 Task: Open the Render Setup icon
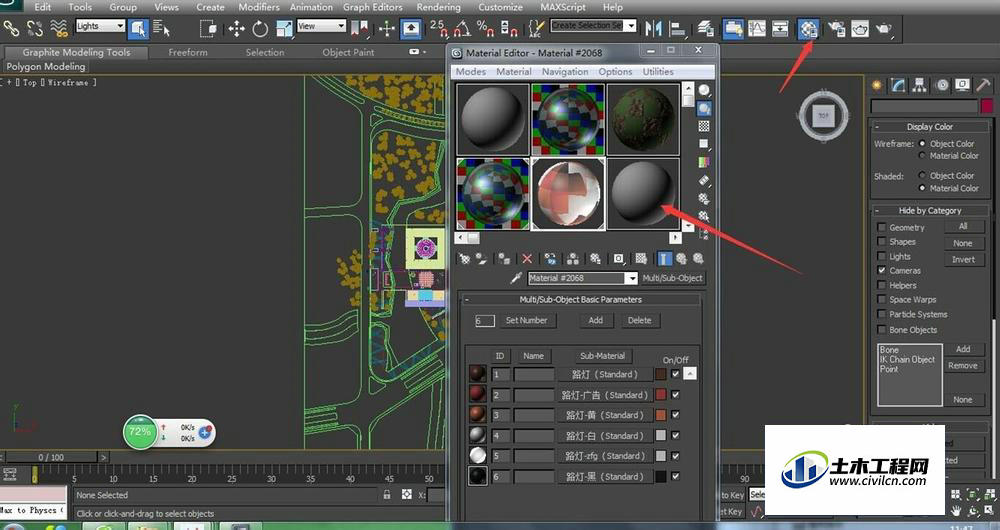836,29
